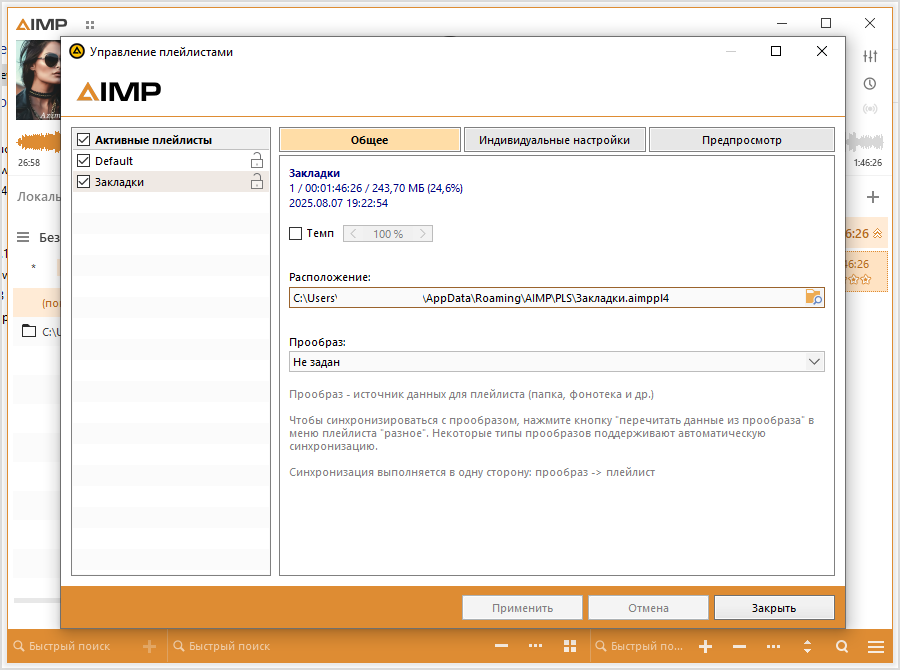Image resolution: width=900 pixels, height=670 pixels.
Task: Click the plus icon to add a playlist tab
Action: (x=873, y=197)
